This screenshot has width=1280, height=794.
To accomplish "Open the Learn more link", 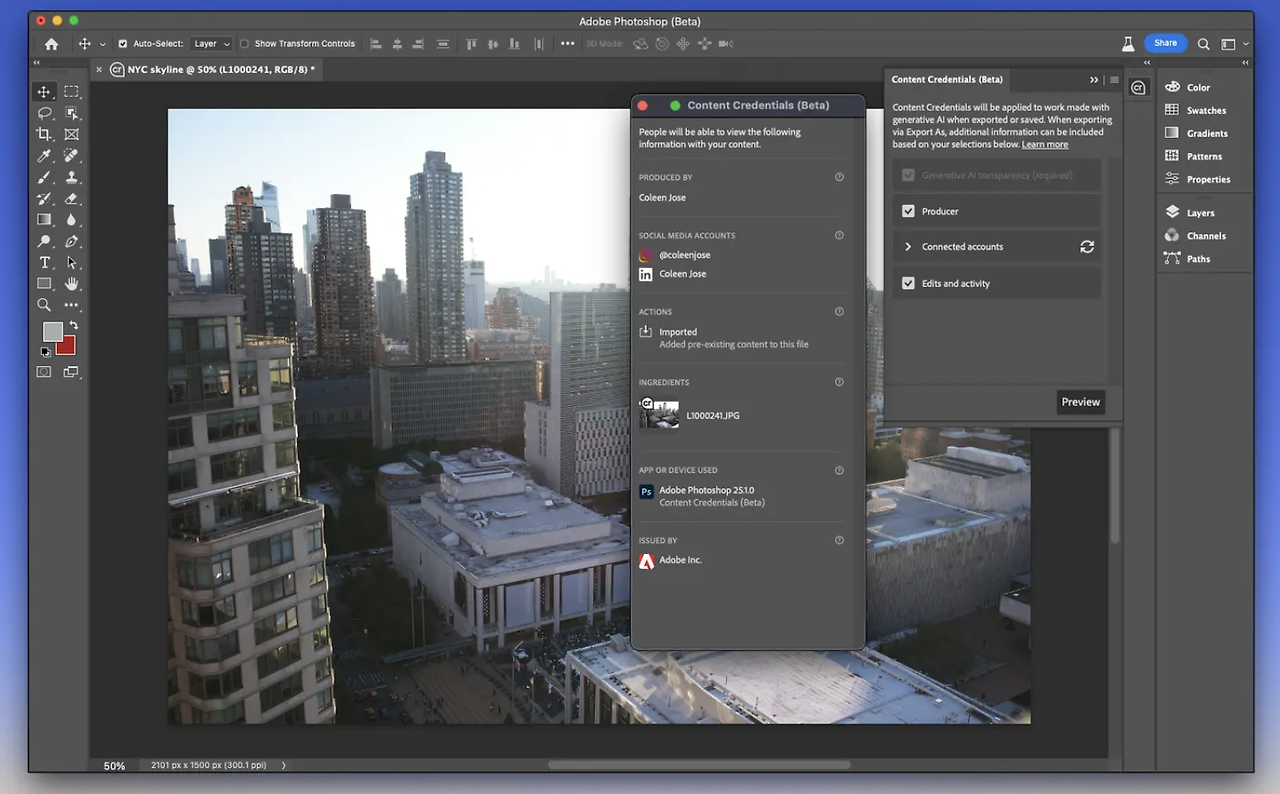I will tap(1044, 145).
